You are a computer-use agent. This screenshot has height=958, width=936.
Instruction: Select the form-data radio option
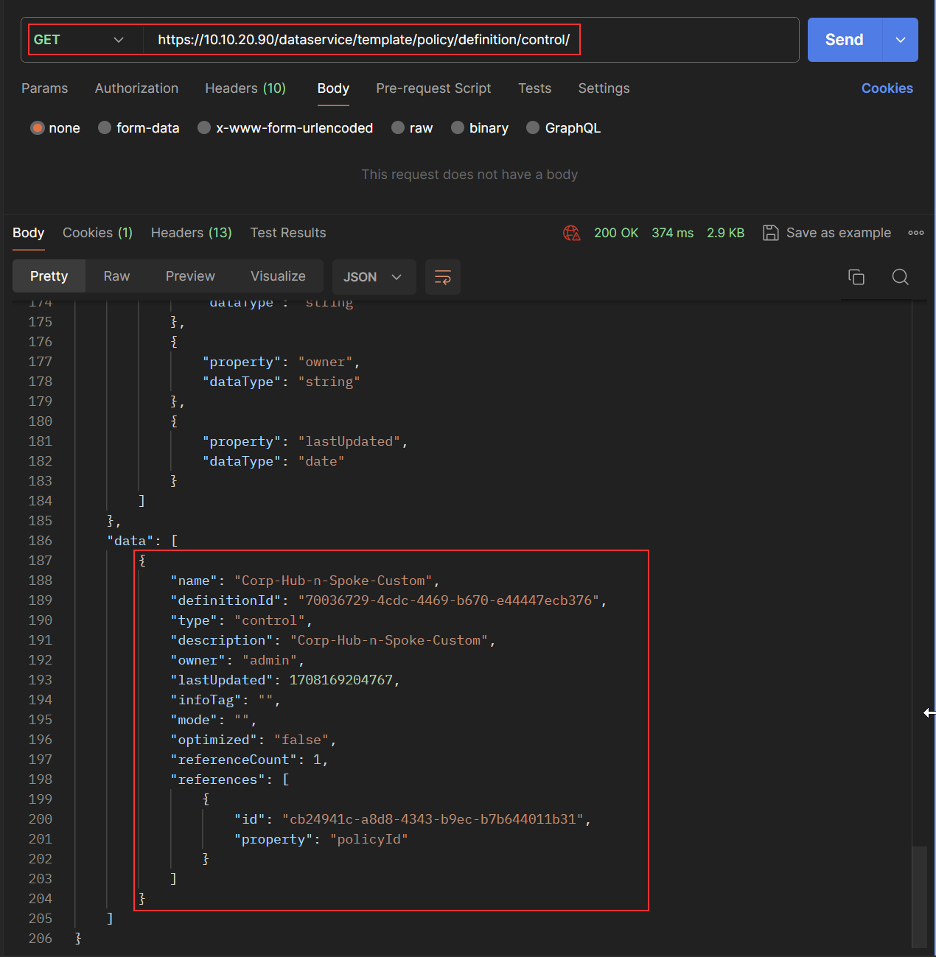click(x=105, y=128)
